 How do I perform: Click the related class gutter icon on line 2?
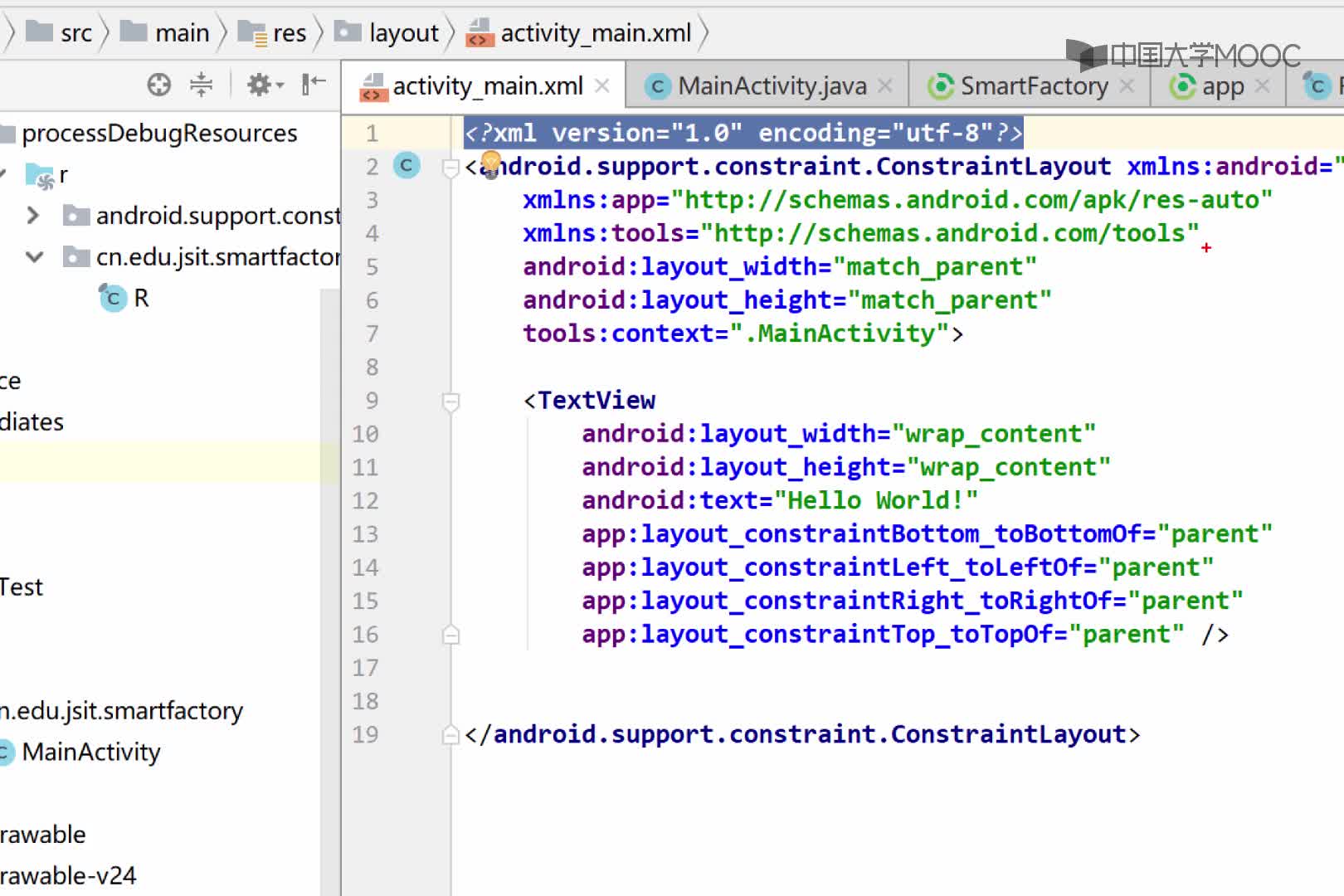point(407,166)
